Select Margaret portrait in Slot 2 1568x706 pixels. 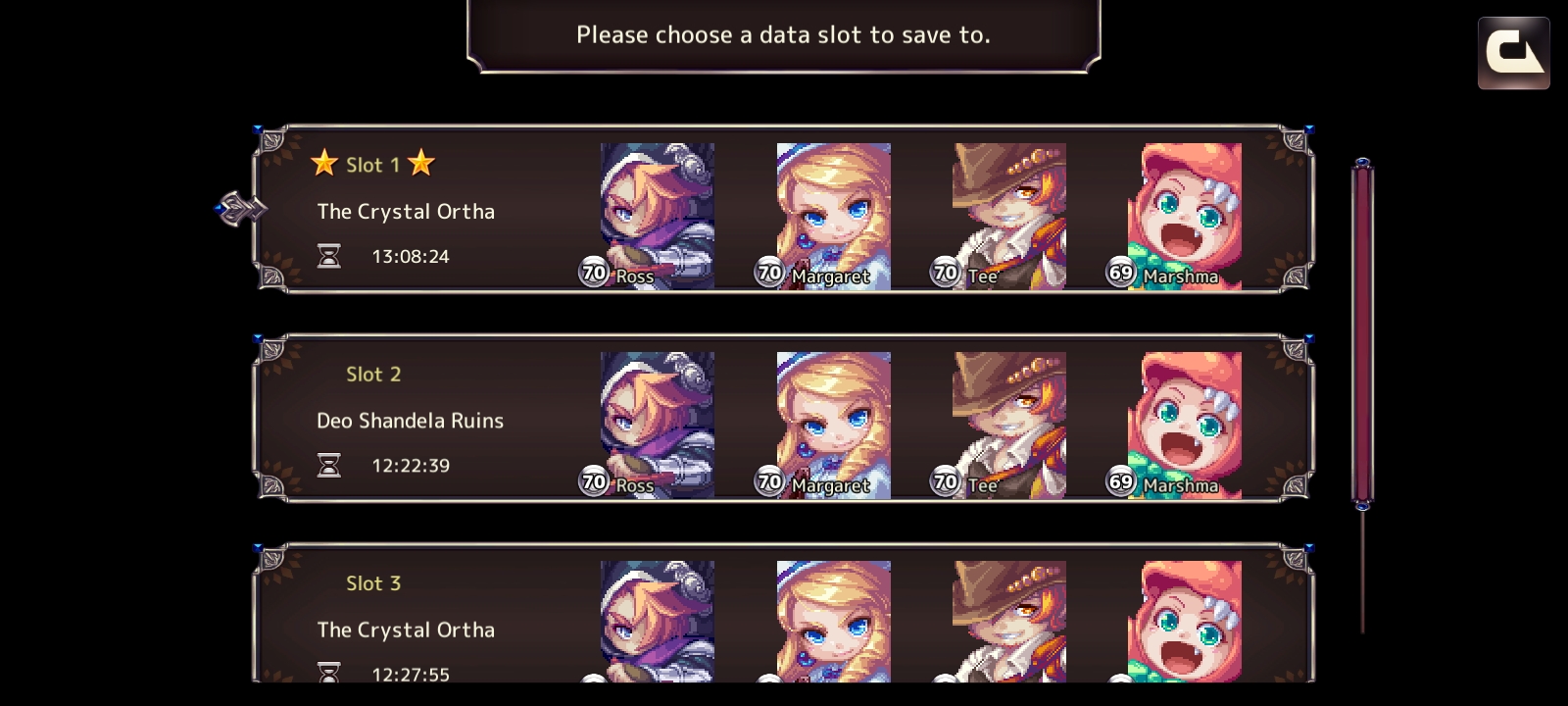click(x=833, y=425)
